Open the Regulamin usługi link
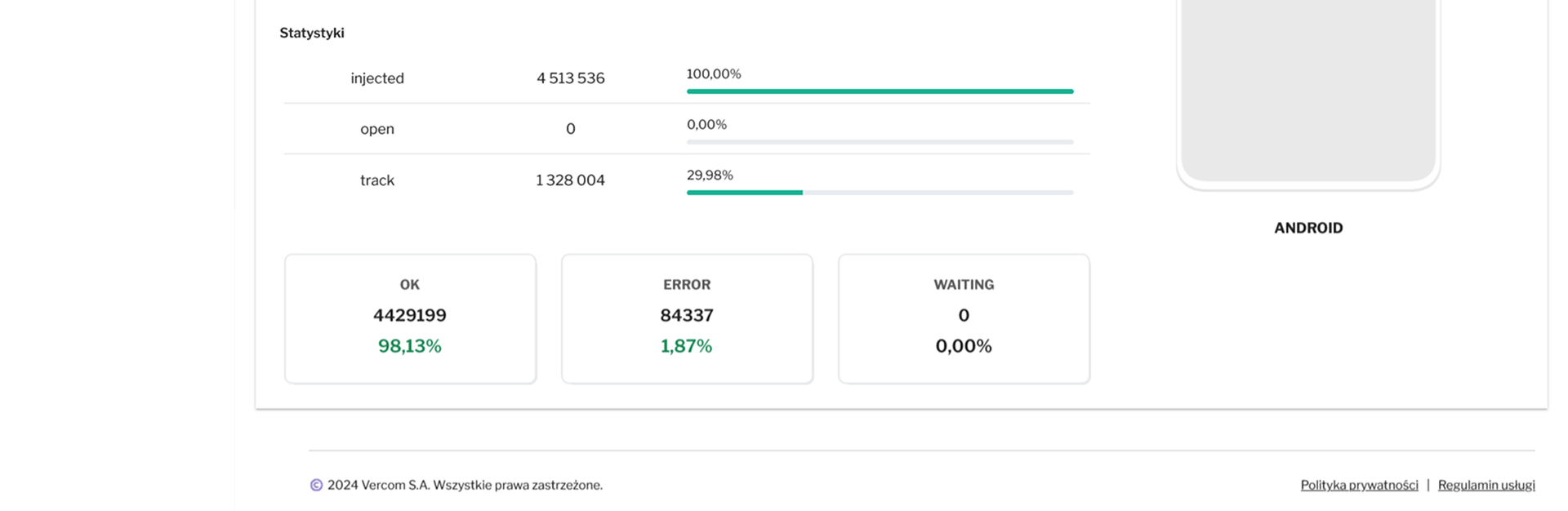1568x511 pixels. (x=1486, y=485)
